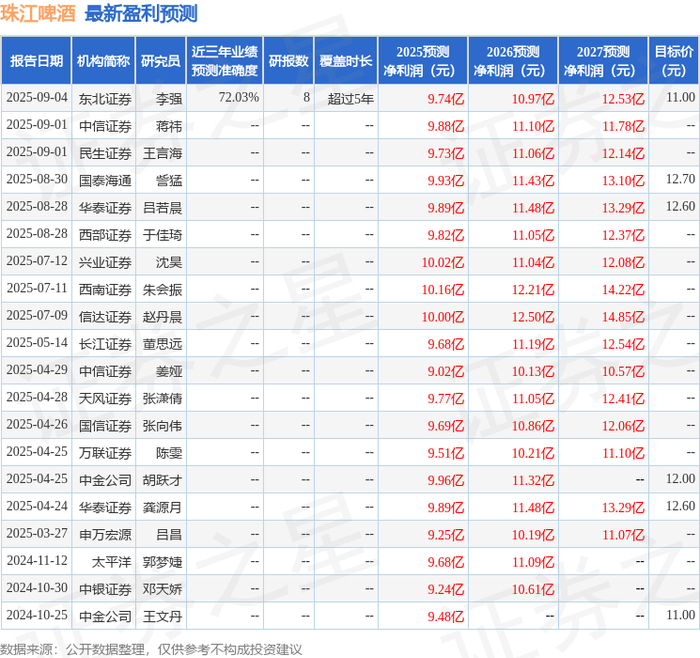Click institution 太平洋

tap(112, 562)
